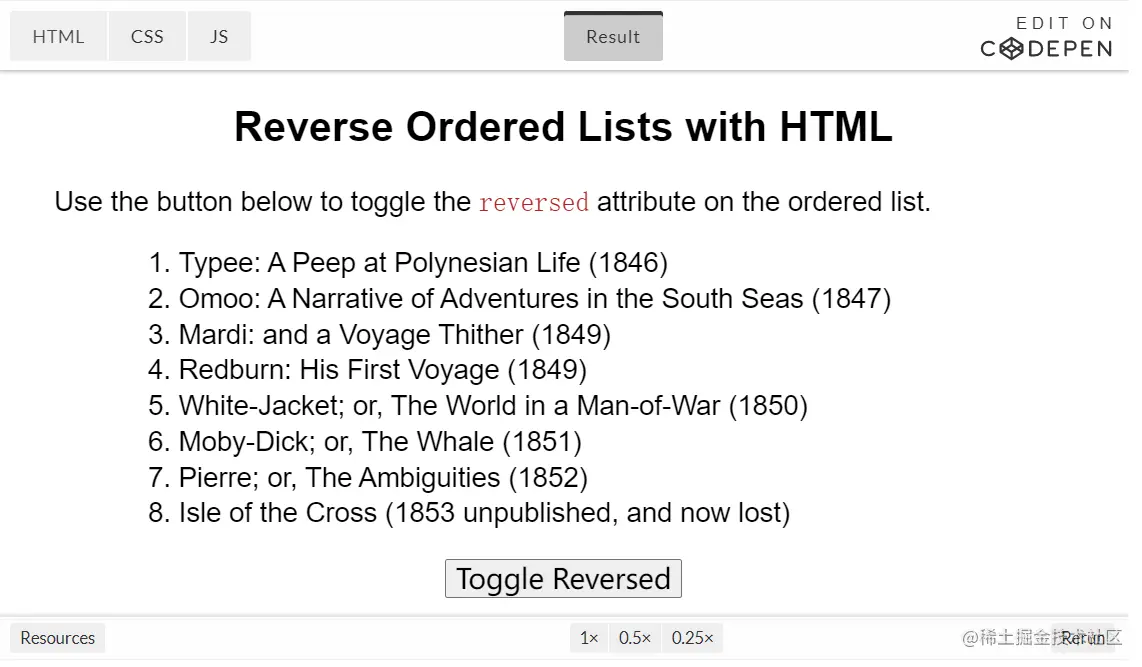
Task: Select the White-Jacket list entry
Action: click(x=493, y=406)
